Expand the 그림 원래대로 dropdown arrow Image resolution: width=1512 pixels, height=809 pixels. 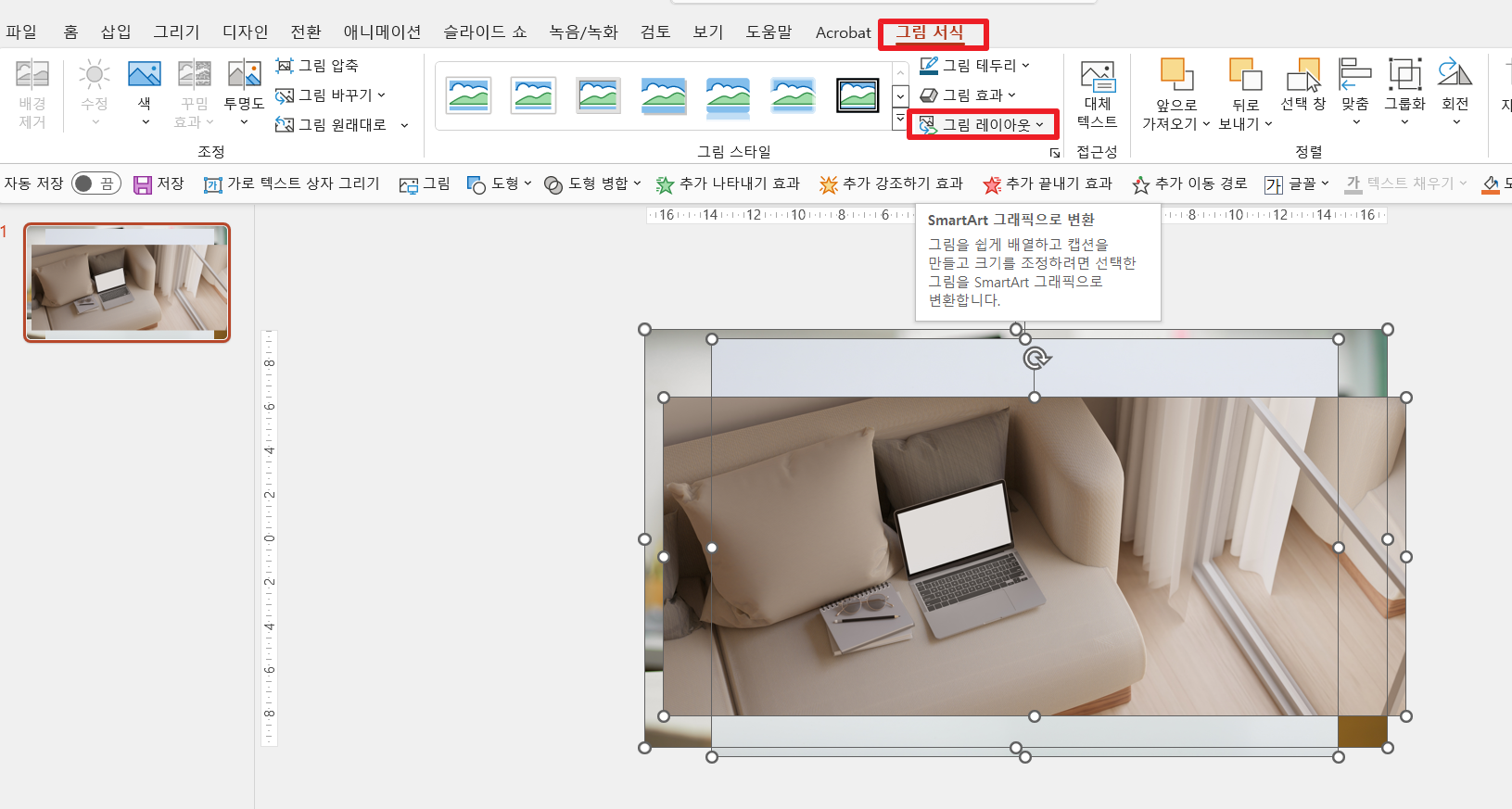pos(405,125)
